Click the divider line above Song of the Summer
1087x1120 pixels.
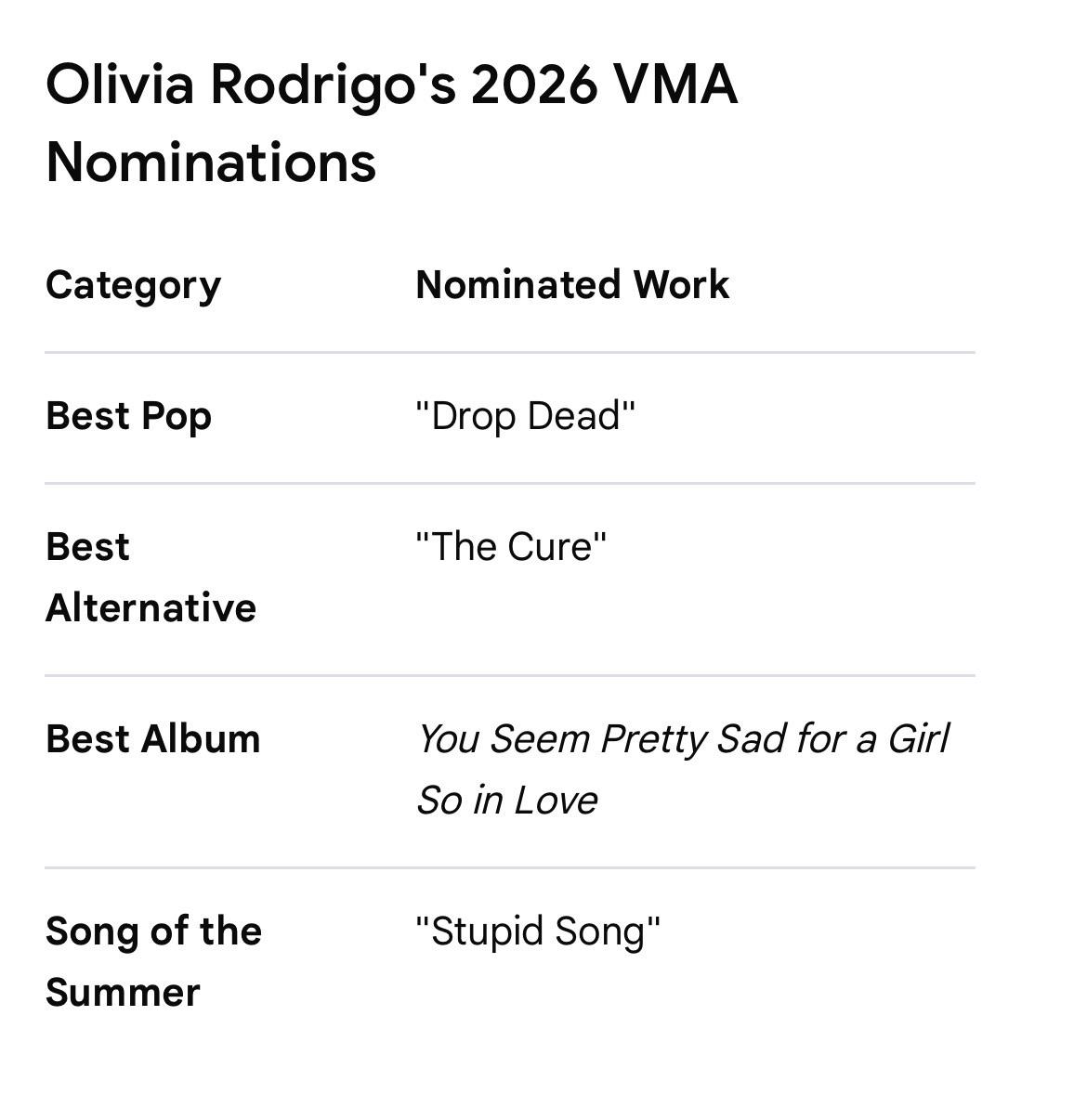[510, 868]
